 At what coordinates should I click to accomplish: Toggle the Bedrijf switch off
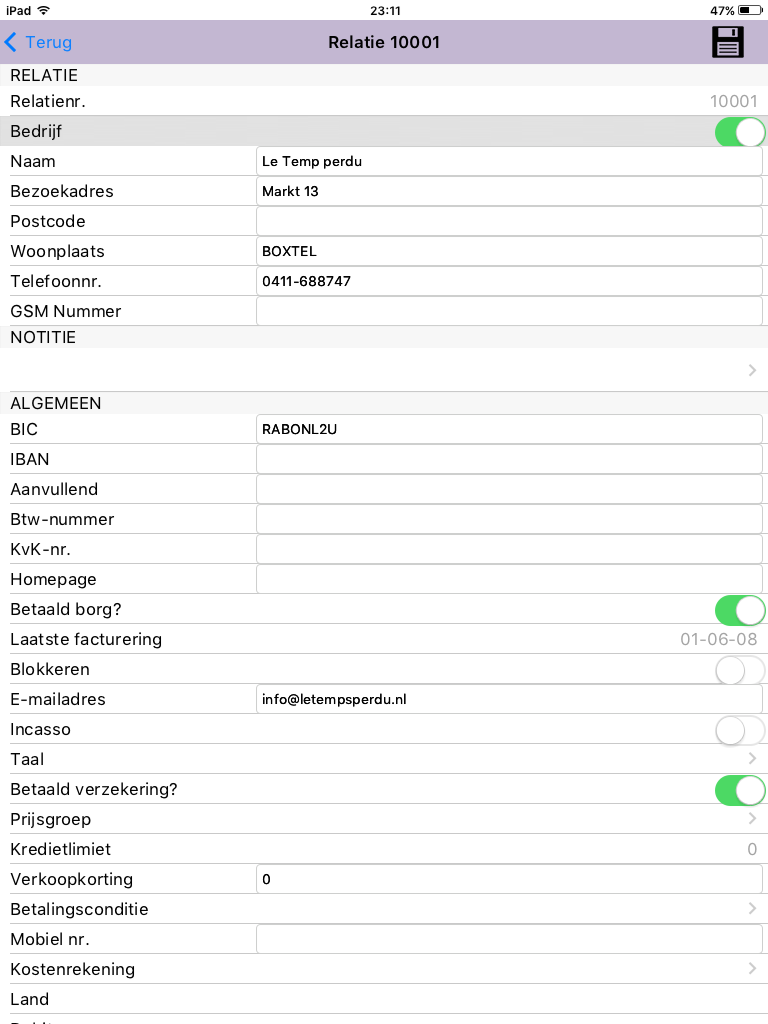click(740, 132)
